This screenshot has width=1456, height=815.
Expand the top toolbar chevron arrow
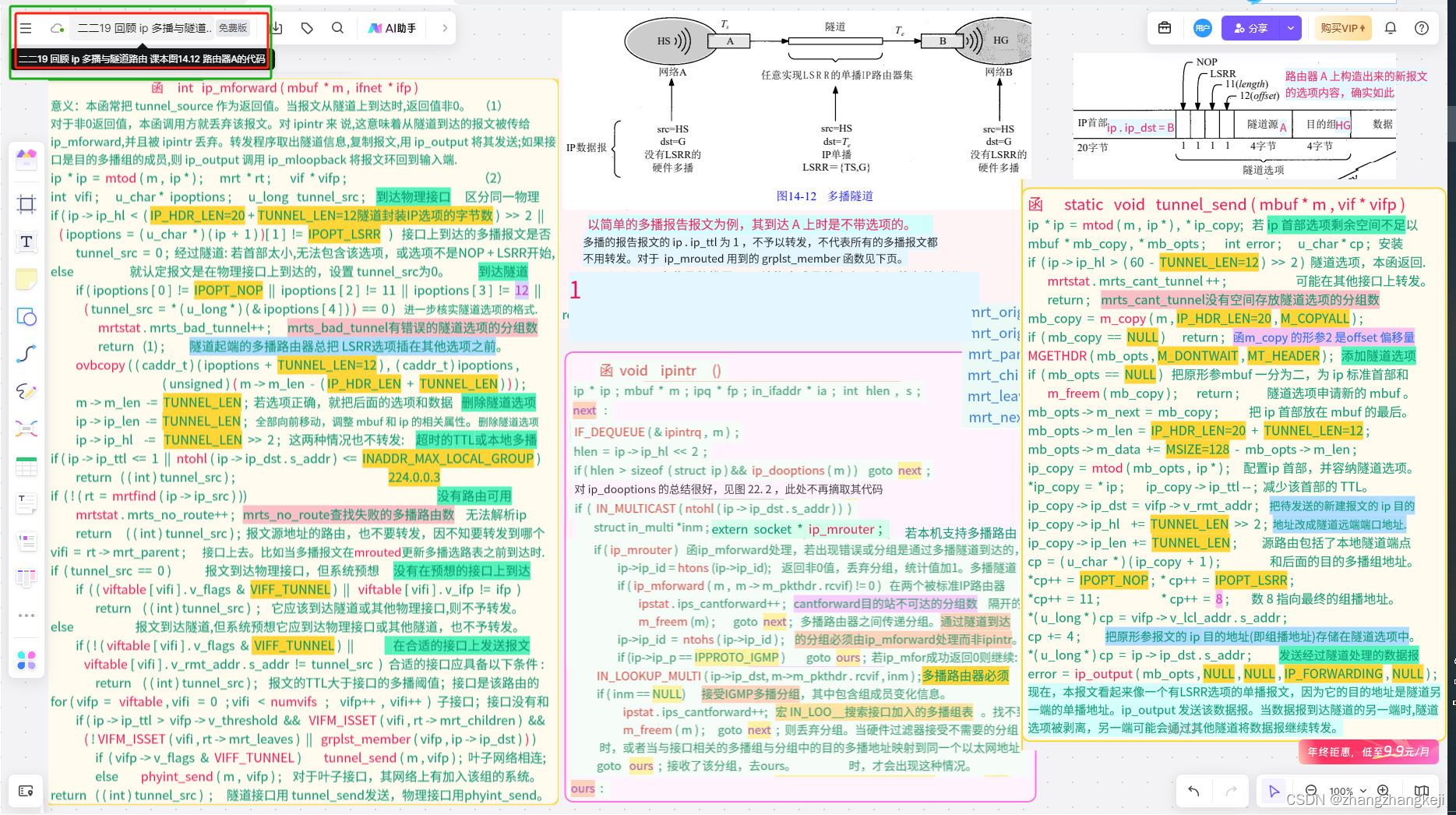coord(445,28)
